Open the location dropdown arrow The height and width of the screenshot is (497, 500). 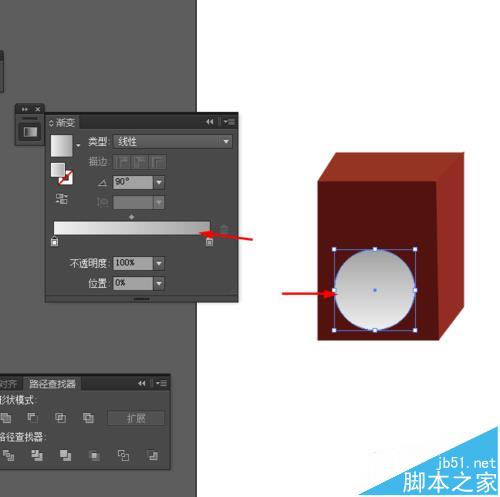click(x=159, y=283)
